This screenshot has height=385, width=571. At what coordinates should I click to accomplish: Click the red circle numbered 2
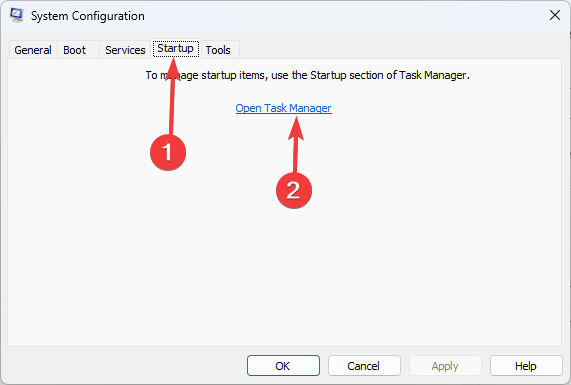click(294, 190)
